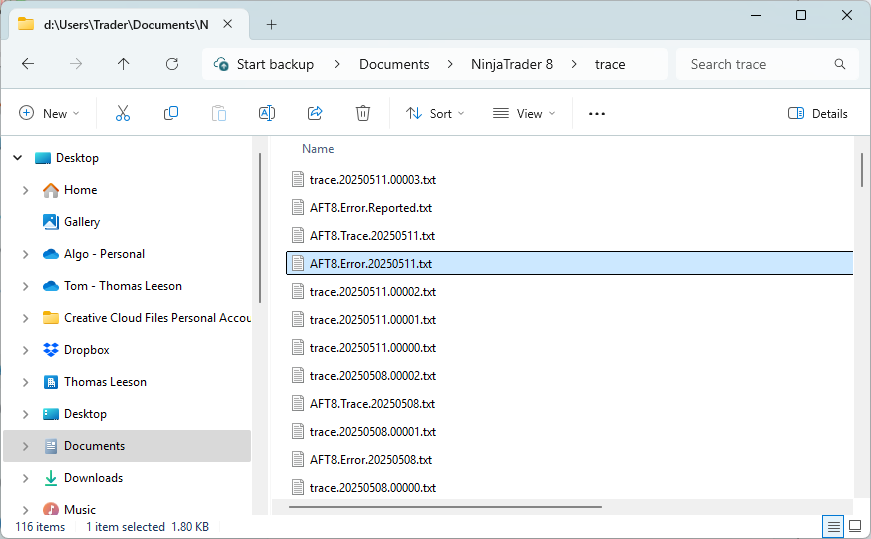Screen dimensions: 871x539
Task: Click NinjaTrader 8 in the breadcrumb
Action: 512,64
